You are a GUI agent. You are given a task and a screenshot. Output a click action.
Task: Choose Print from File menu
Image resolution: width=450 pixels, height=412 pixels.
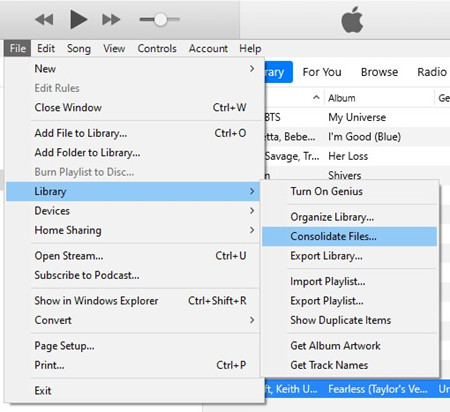(x=133, y=365)
